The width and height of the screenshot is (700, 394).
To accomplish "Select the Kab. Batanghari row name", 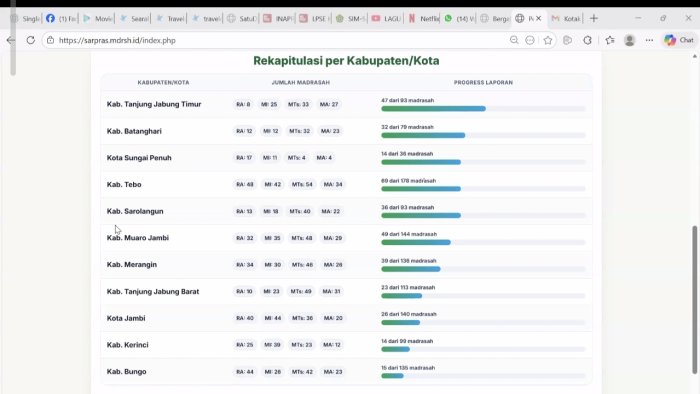I will [134, 131].
